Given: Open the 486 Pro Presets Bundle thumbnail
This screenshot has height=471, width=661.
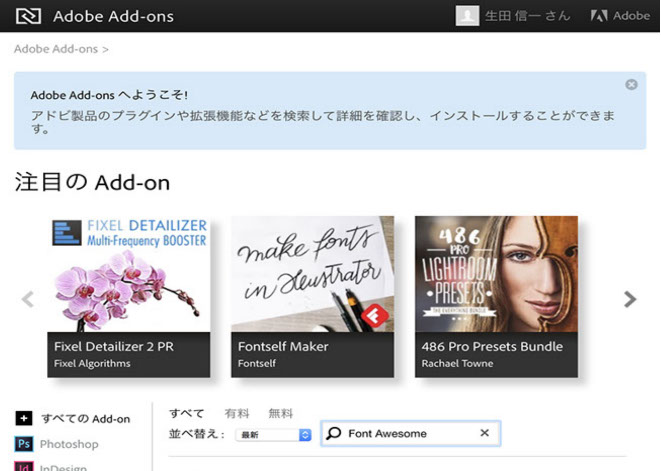Looking at the screenshot, I should pos(496,274).
